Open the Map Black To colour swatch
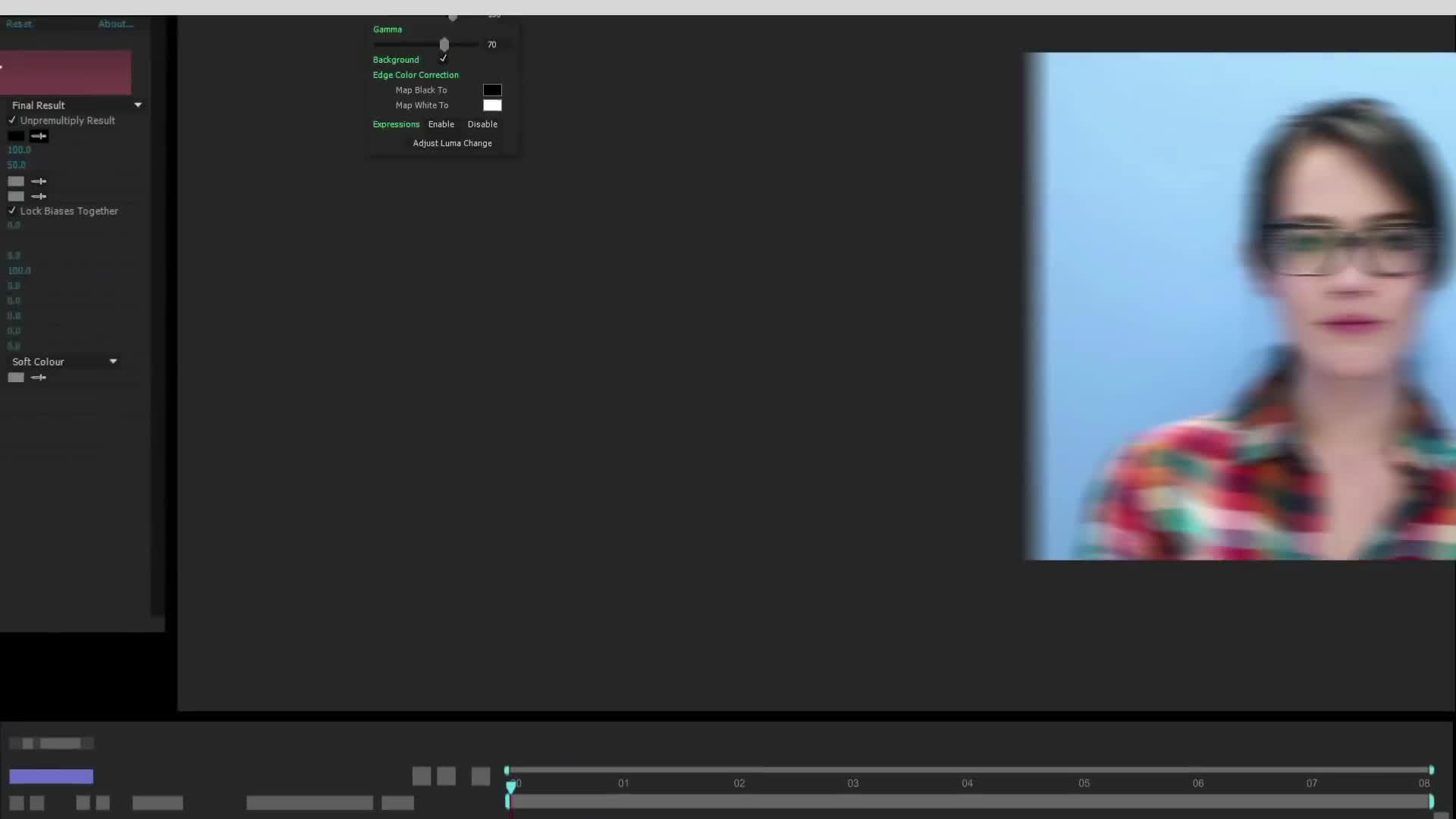 coord(492,90)
